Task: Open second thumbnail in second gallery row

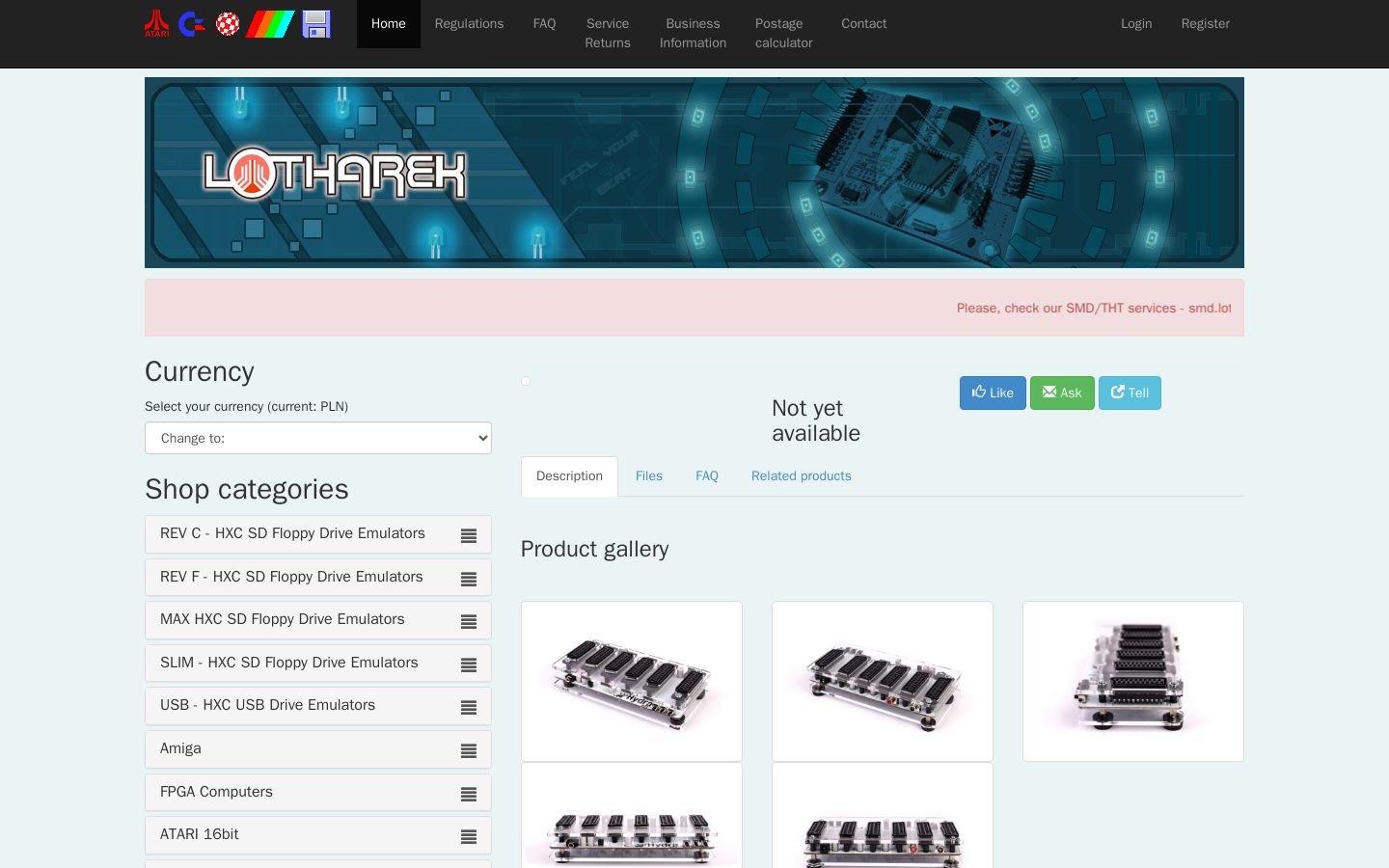Action: pos(883,816)
